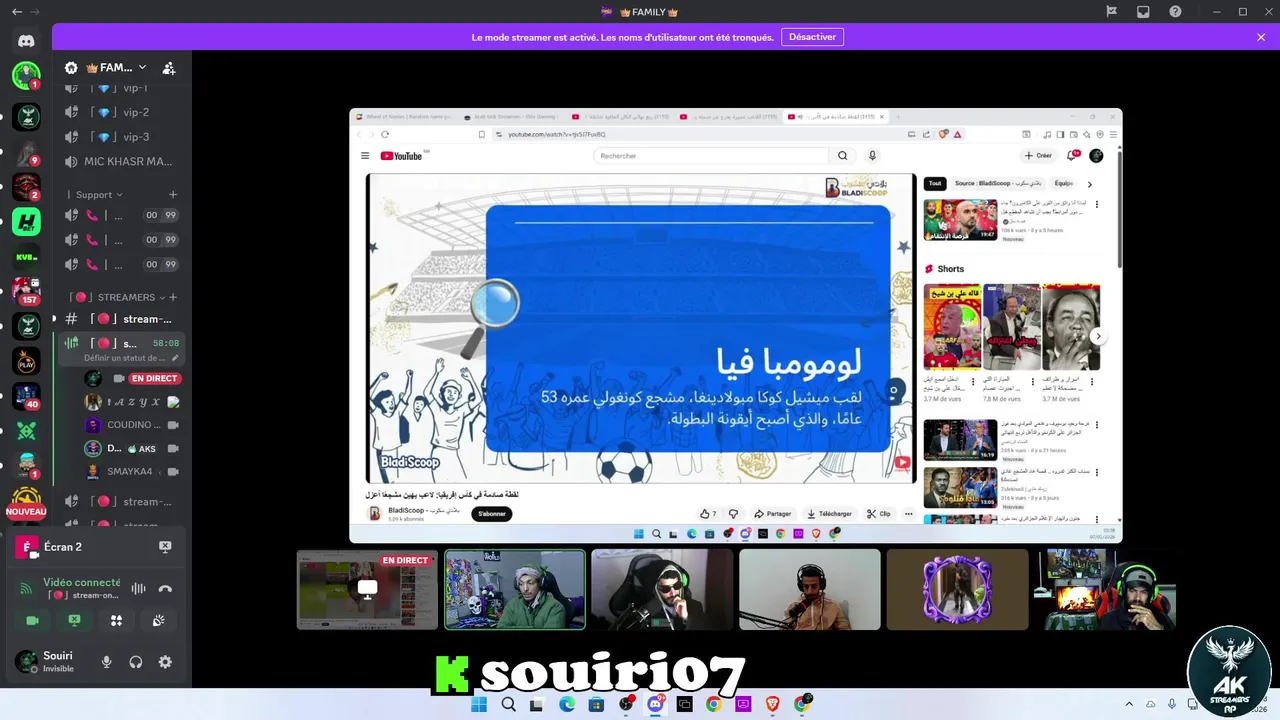Image resolution: width=1280 pixels, height=720 pixels.
Task: Collapse the STREAMERS channel category
Action: coord(120,297)
